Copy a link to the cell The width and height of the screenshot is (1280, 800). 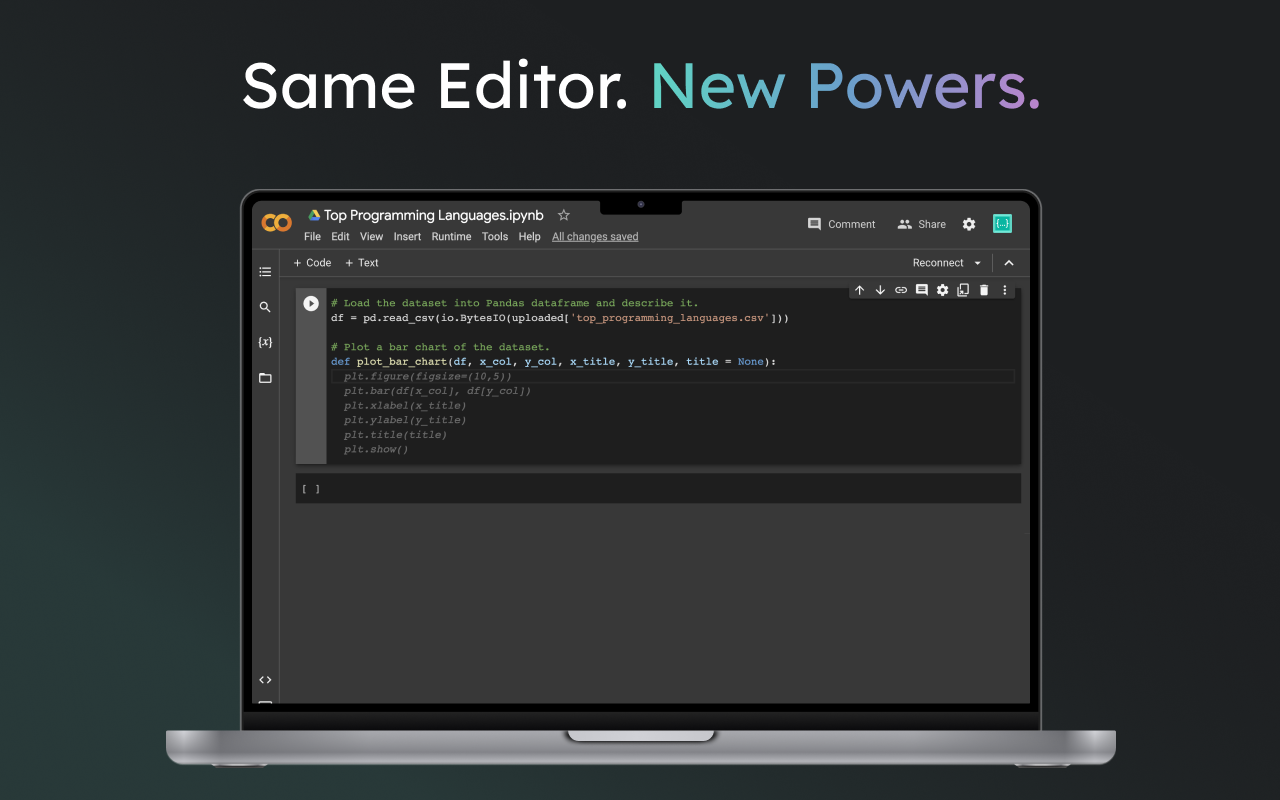pos(900,290)
